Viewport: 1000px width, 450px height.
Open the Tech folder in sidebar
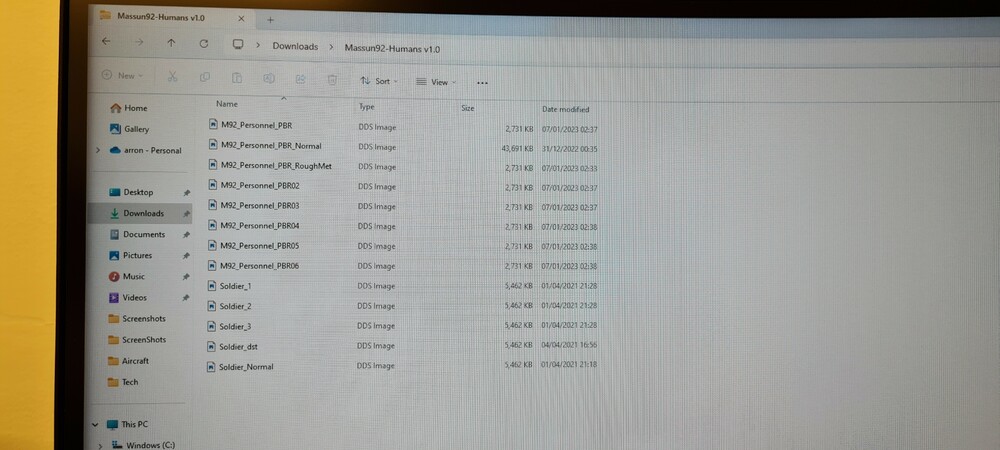123,382
